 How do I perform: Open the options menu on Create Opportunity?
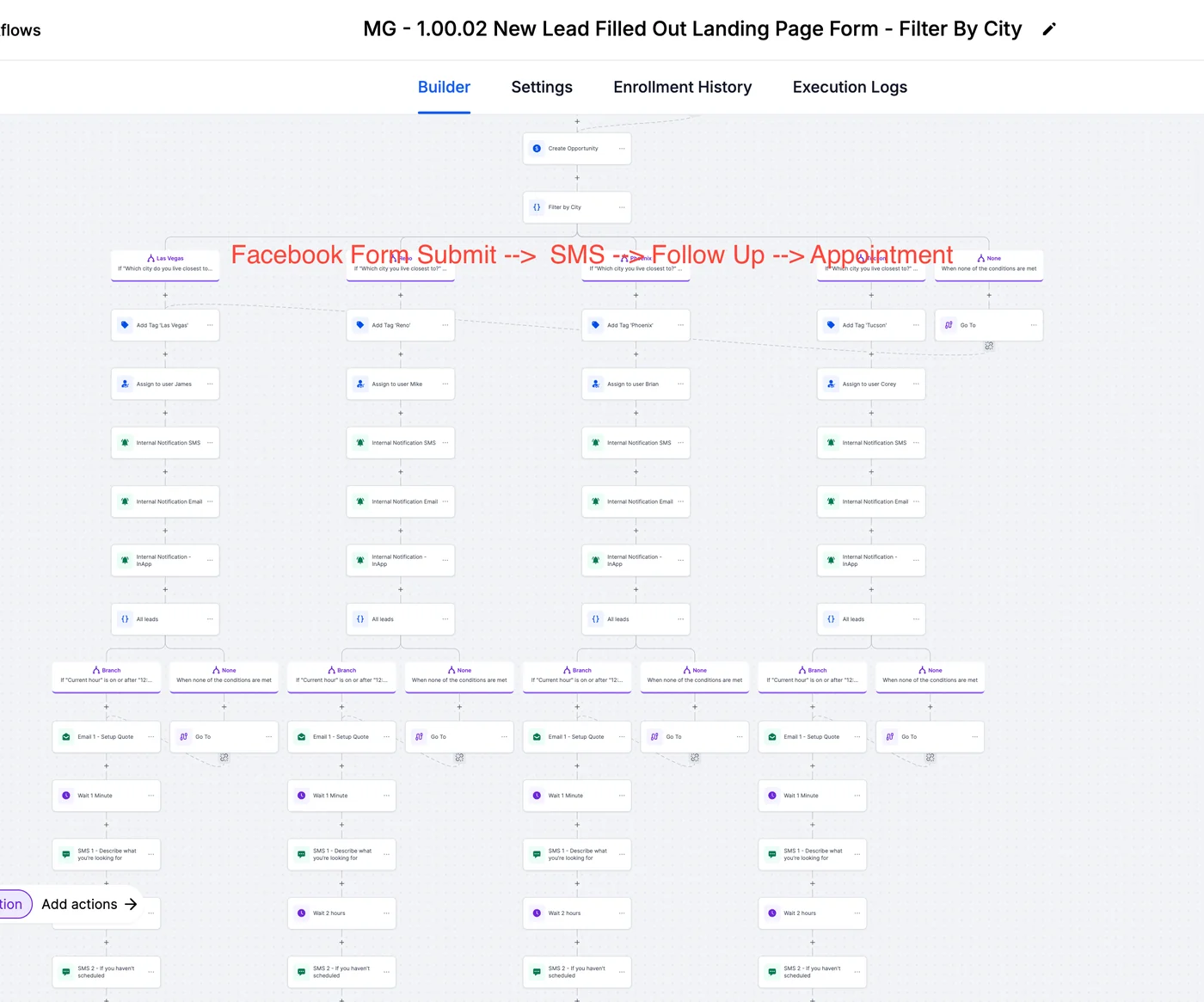(621, 148)
